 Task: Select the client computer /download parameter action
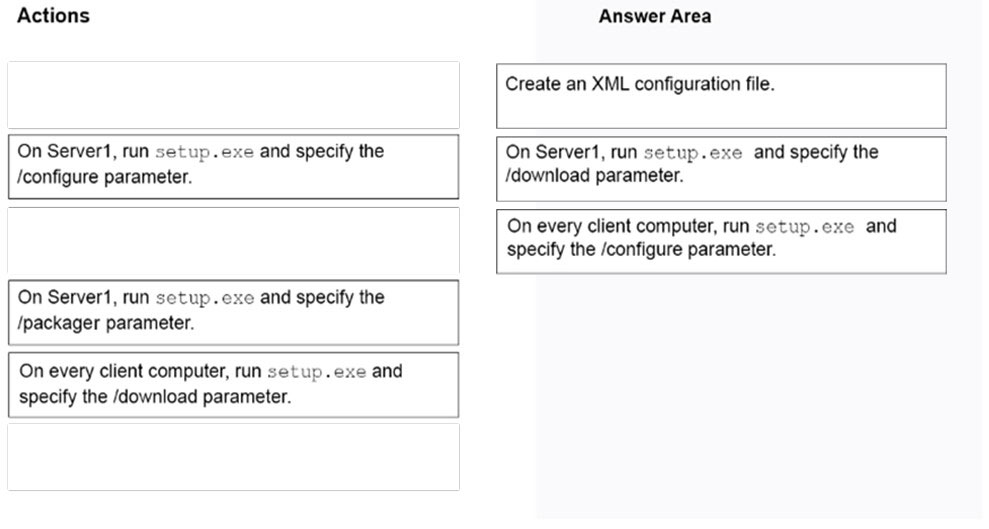click(x=233, y=385)
